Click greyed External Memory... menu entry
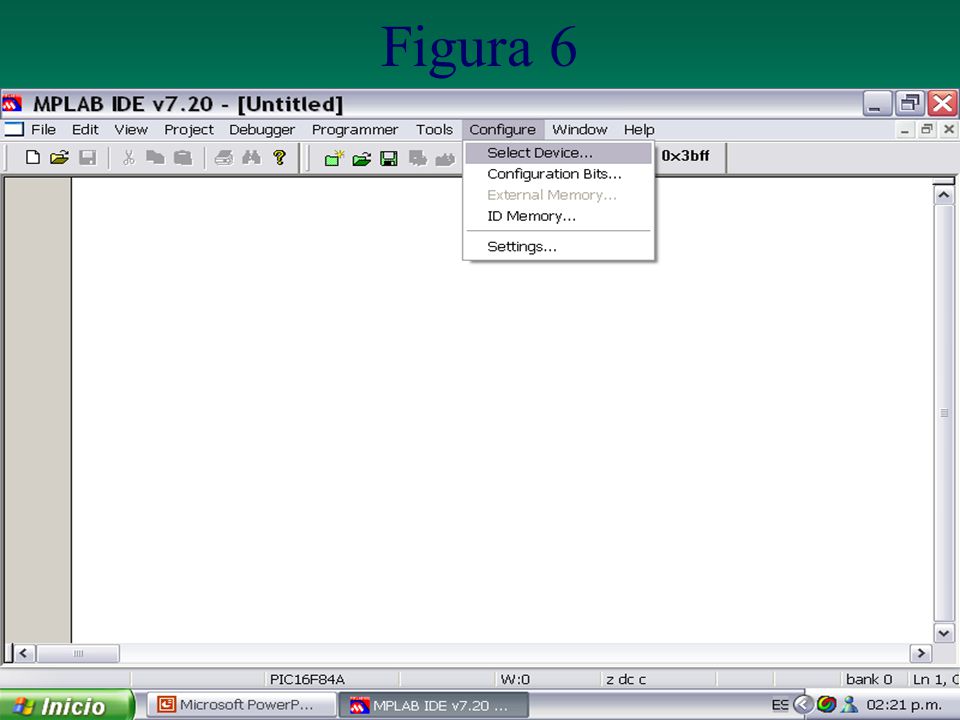This screenshot has width=960, height=720. pos(558,195)
